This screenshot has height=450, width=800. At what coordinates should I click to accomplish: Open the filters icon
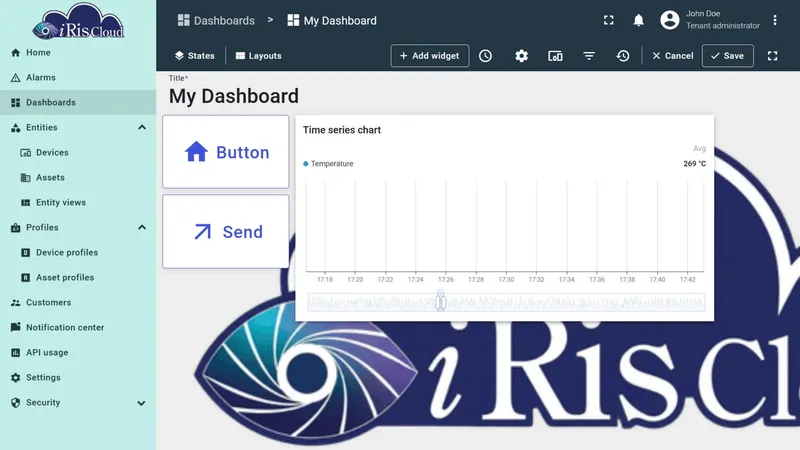[x=589, y=56]
